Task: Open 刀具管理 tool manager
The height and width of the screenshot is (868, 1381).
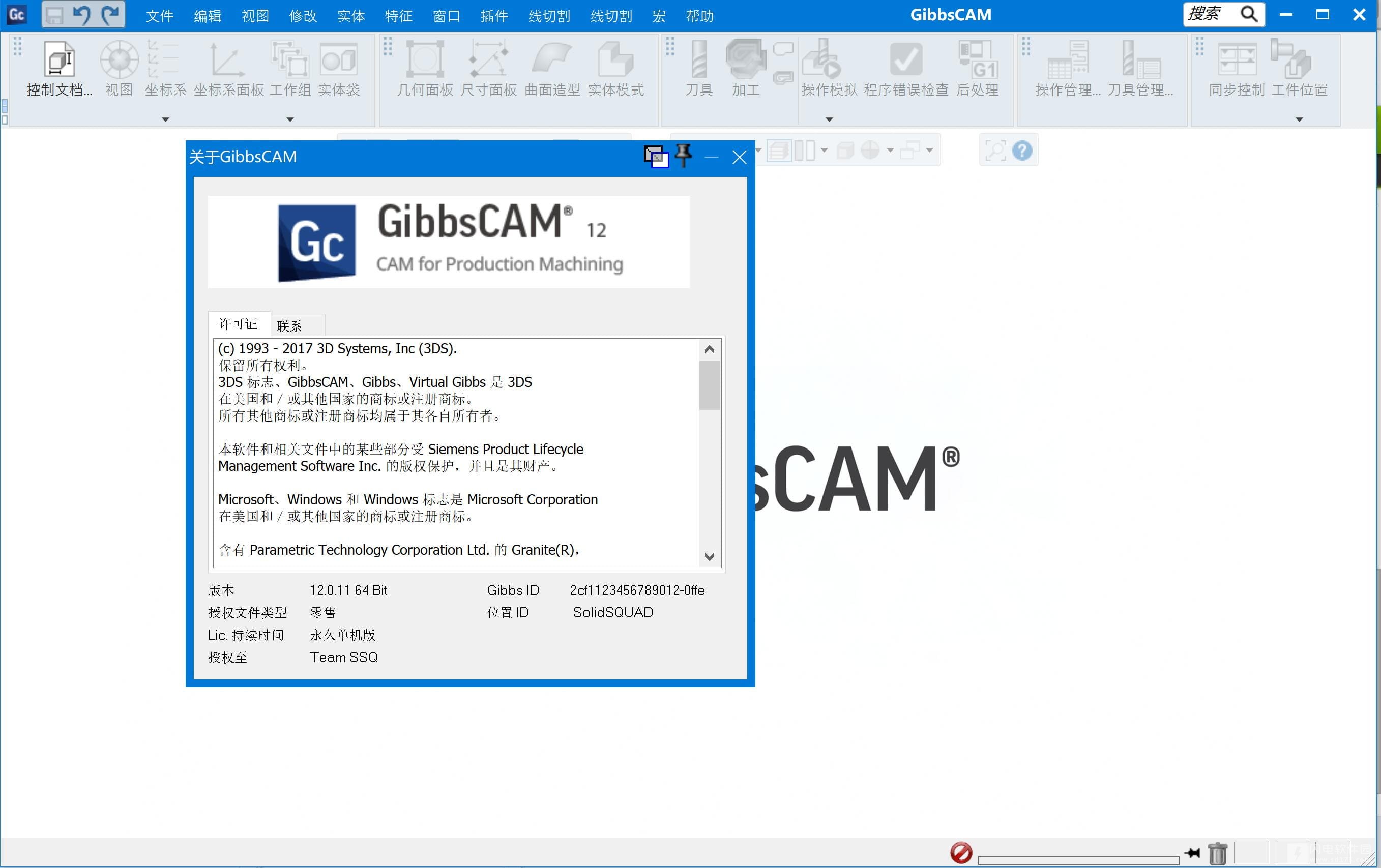Action: 1140,68
